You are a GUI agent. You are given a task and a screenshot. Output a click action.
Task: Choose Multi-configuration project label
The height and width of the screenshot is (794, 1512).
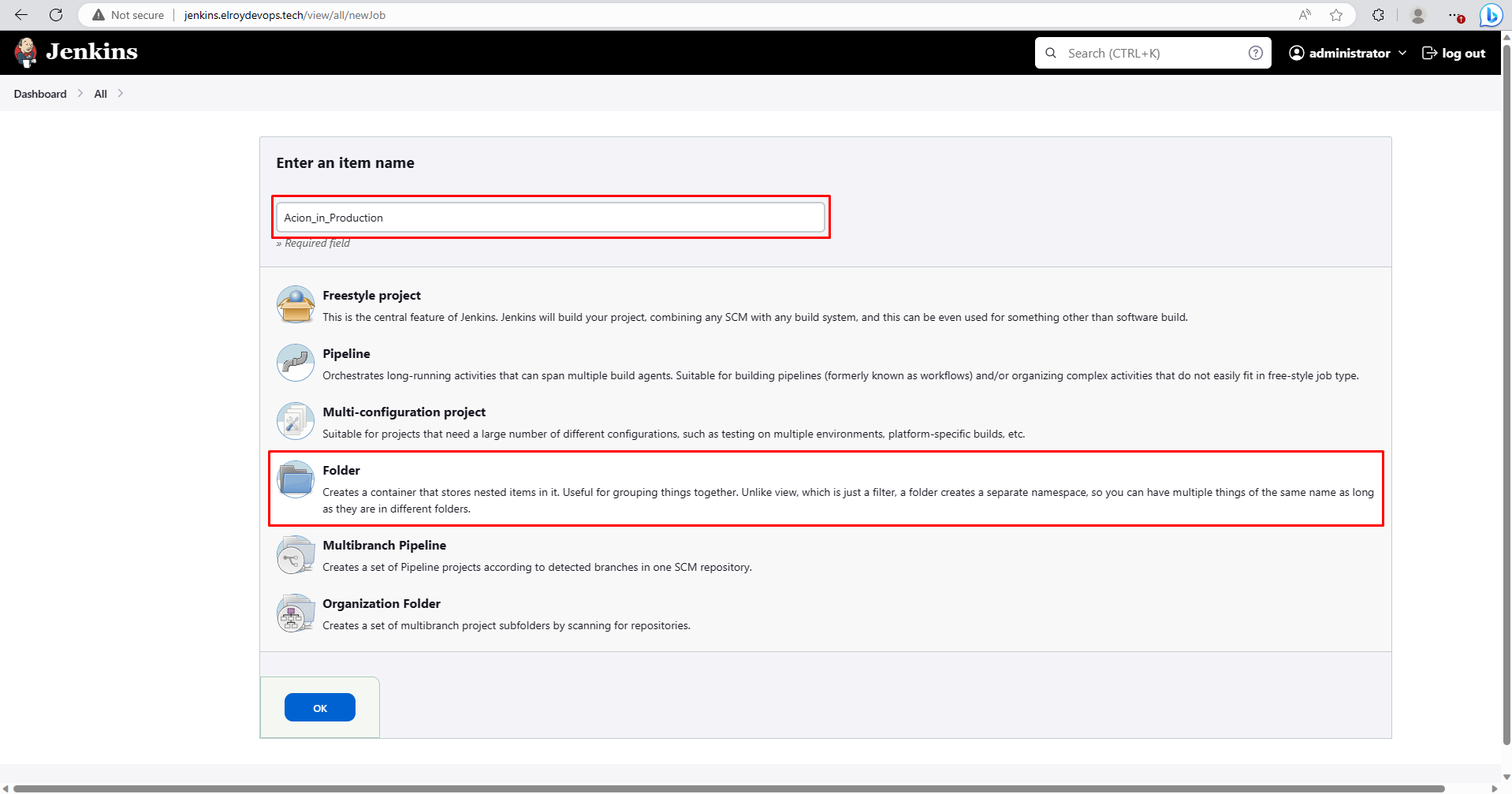404,412
